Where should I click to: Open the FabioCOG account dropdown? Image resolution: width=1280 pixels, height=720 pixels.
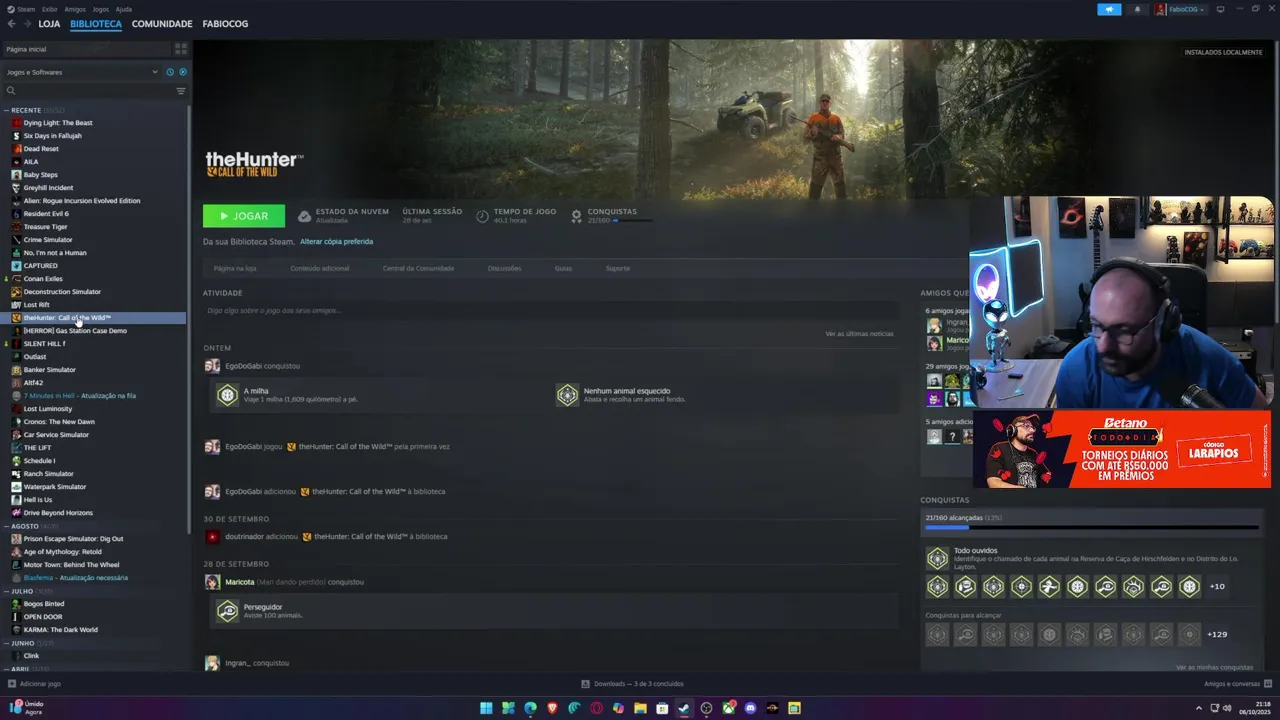pyautogui.click(x=1180, y=9)
